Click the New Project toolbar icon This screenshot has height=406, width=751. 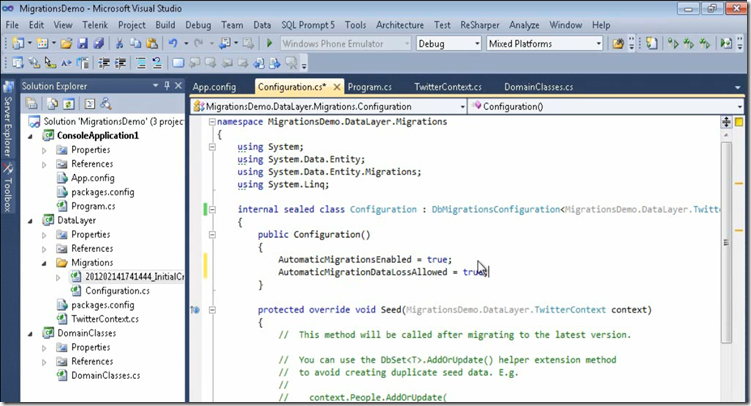(x=18, y=44)
